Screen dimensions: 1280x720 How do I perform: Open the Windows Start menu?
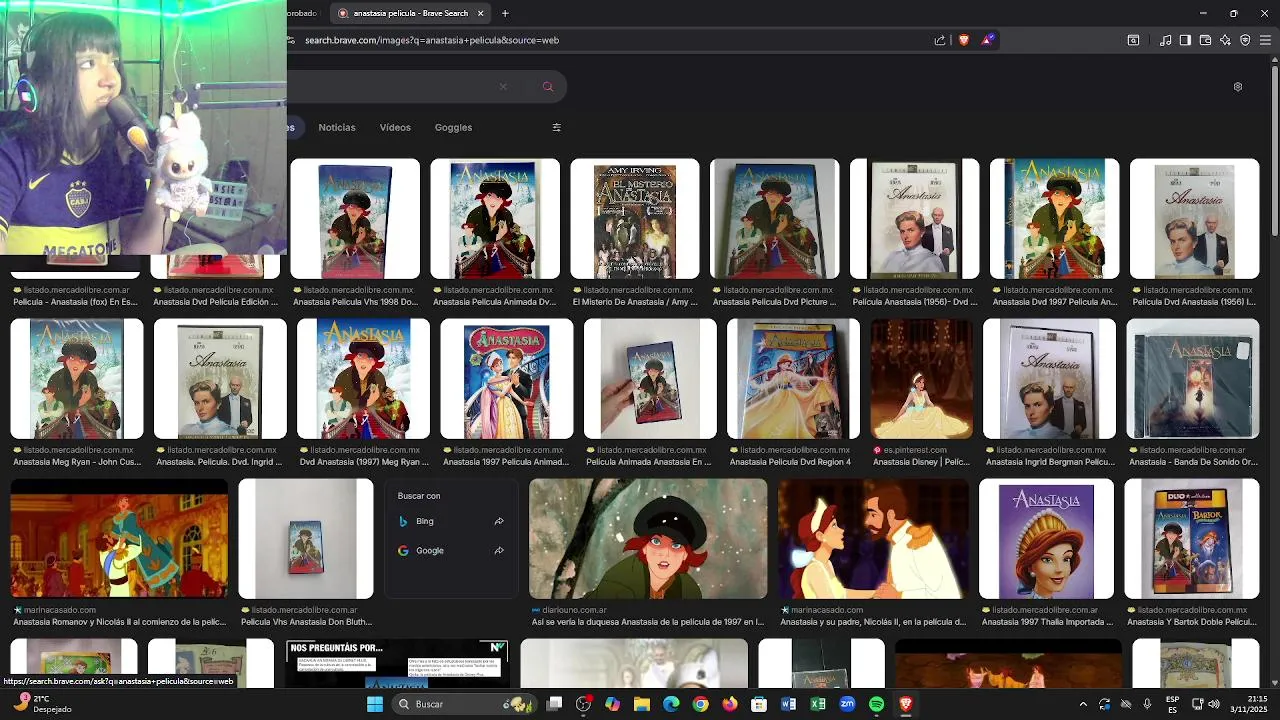pos(375,704)
